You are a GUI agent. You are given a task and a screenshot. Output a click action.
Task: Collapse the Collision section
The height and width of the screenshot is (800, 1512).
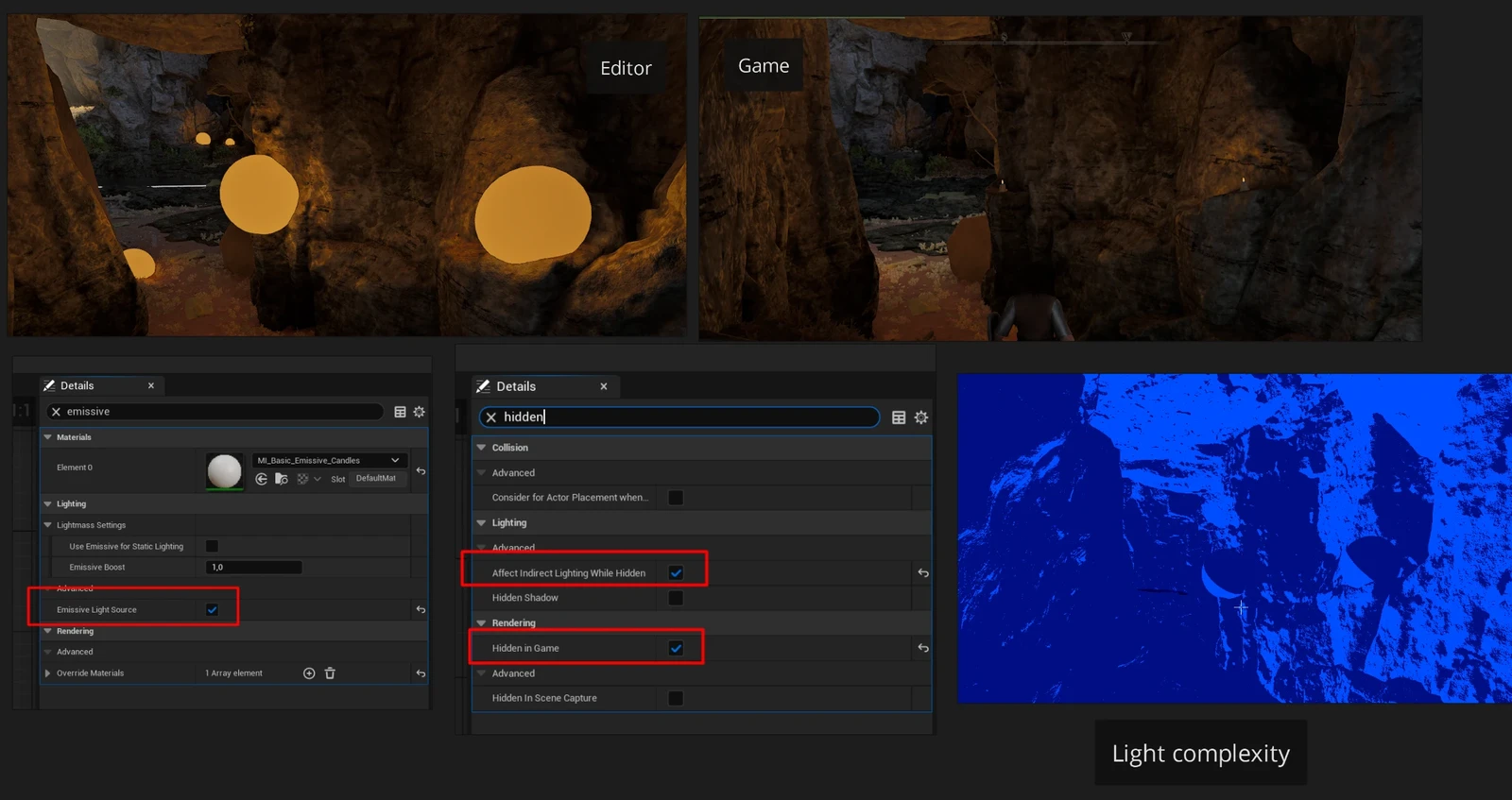pos(482,448)
